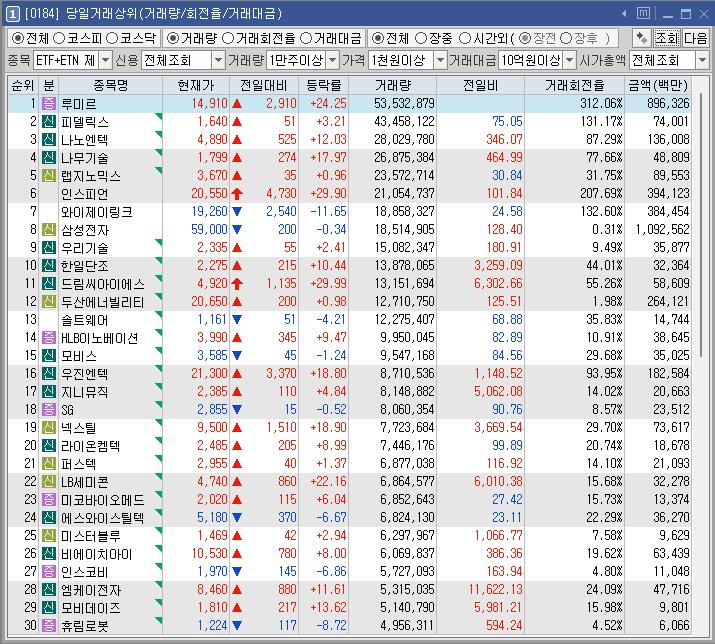Select the 코스닥 radio button
This screenshot has width=715, height=644.
coord(112,38)
